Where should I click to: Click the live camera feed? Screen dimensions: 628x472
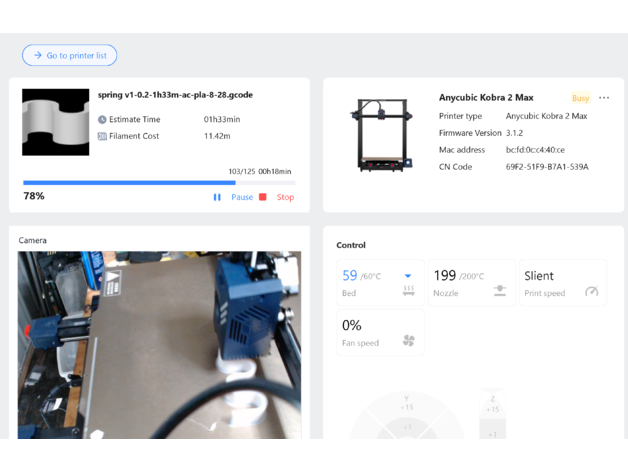pyautogui.click(x=159, y=344)
